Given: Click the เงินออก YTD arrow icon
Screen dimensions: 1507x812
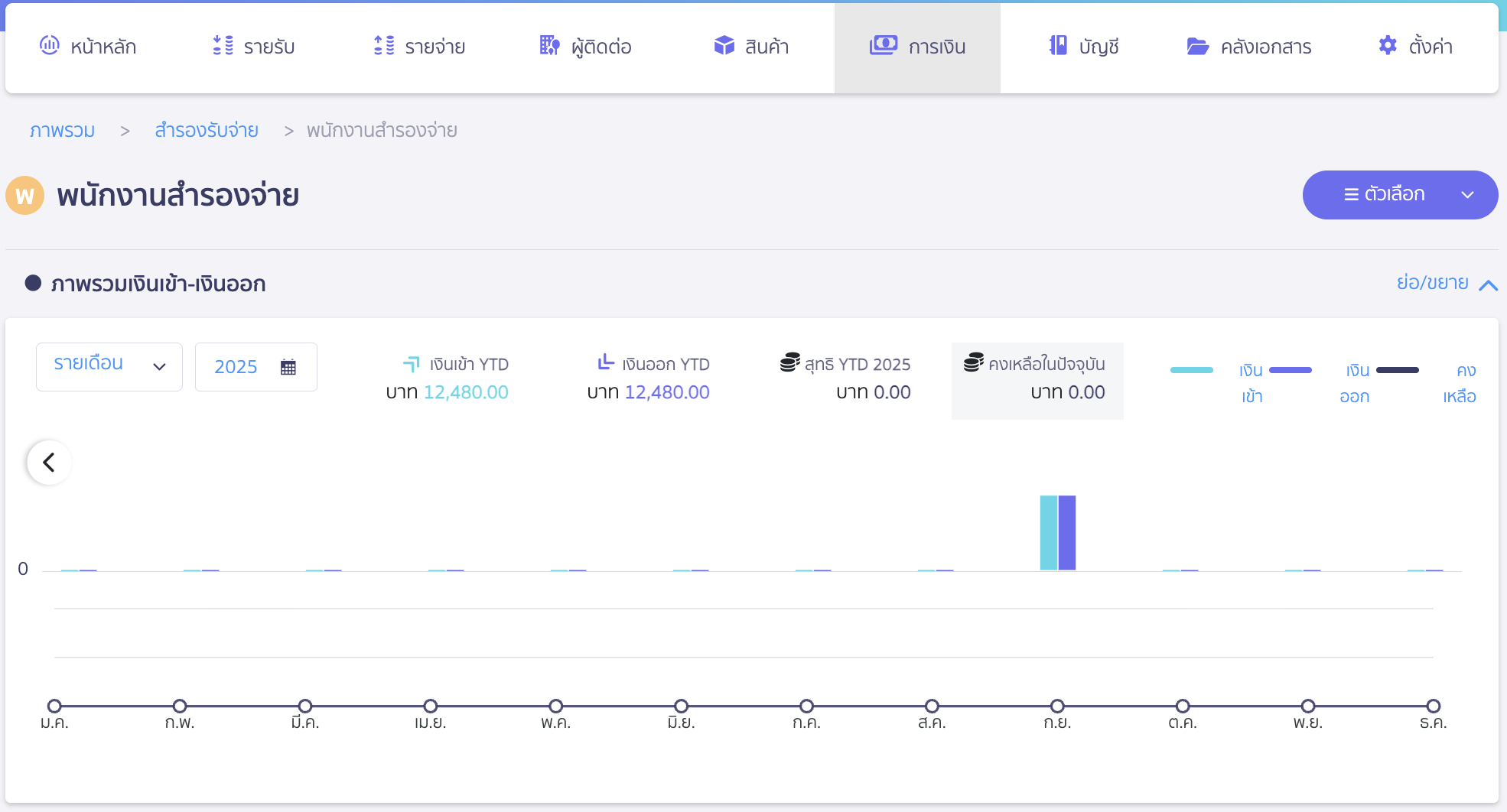Looking at the screenshot, I should [606, 362].
